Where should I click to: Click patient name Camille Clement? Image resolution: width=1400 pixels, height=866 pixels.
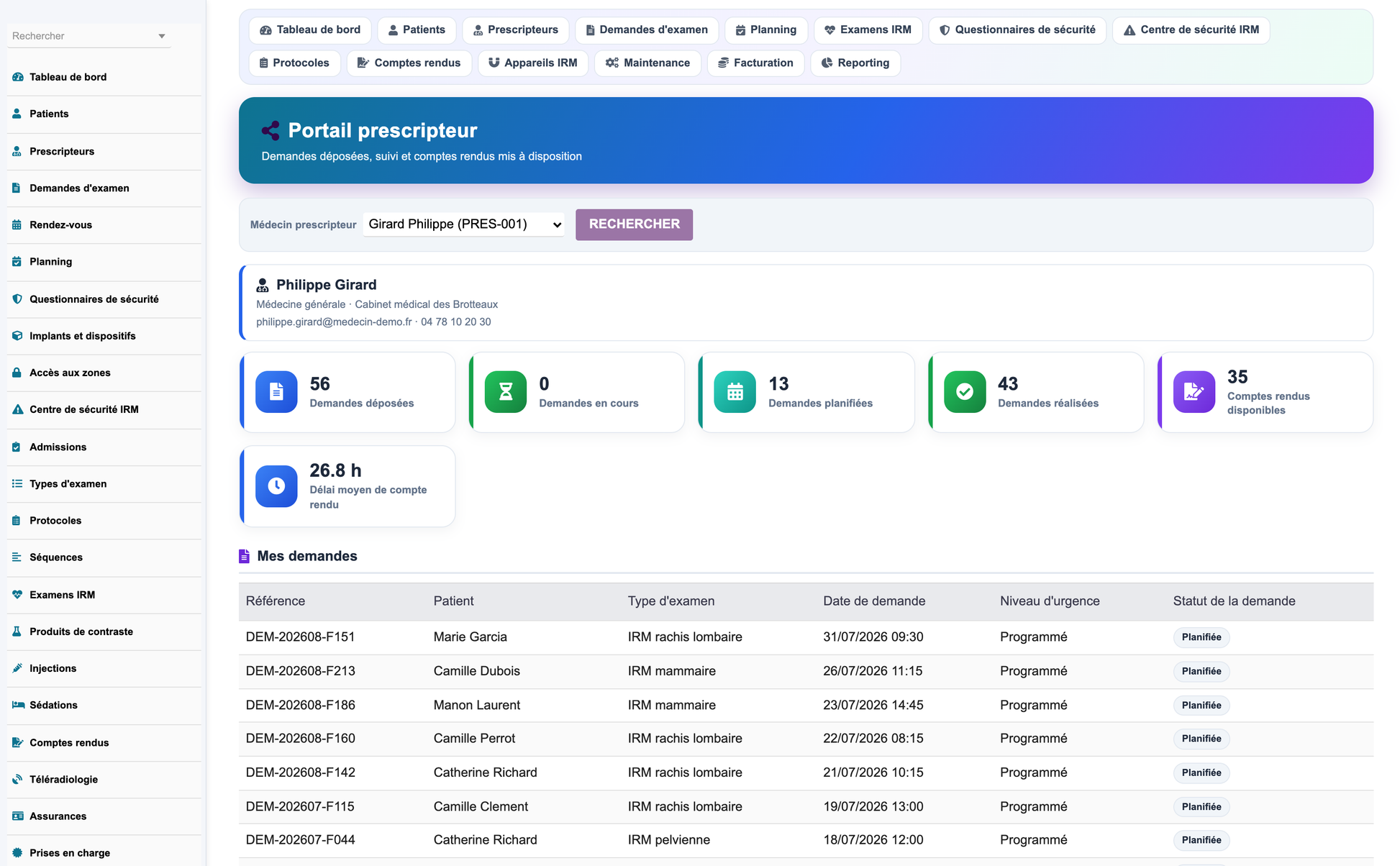pyautogui.click(x=481, y=806)
